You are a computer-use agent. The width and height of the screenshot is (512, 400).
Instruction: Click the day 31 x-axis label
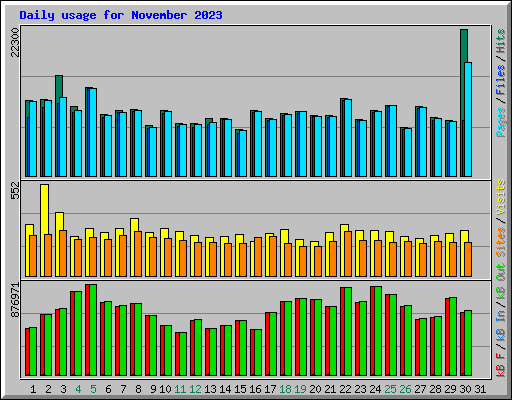pos(480,389)
